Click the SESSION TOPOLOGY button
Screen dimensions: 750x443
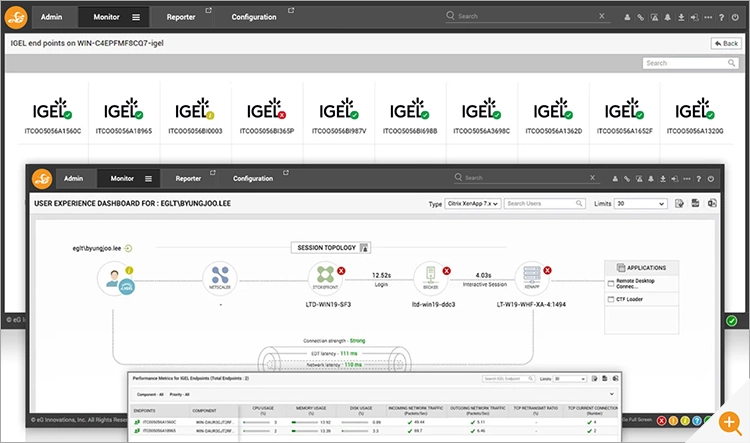point(331,248)
